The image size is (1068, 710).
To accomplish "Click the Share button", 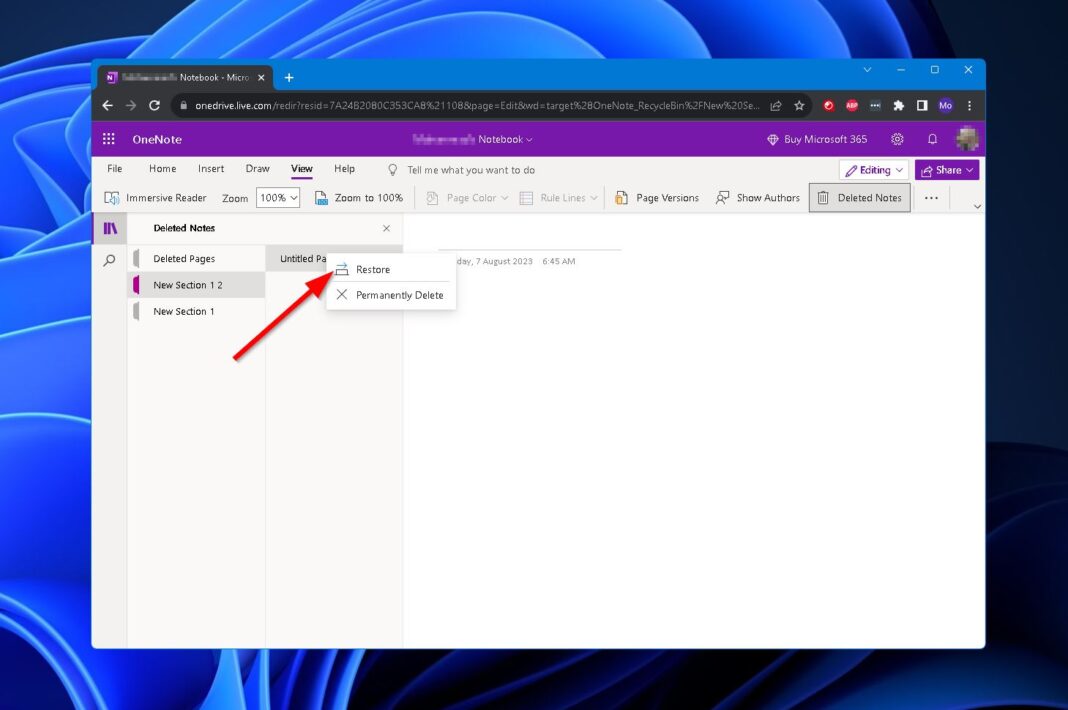I will (x=945, y=169).
